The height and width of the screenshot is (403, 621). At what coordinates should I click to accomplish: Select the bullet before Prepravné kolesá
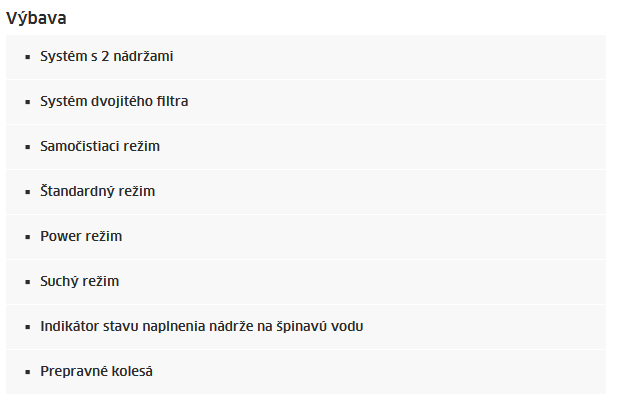[28, 373]
